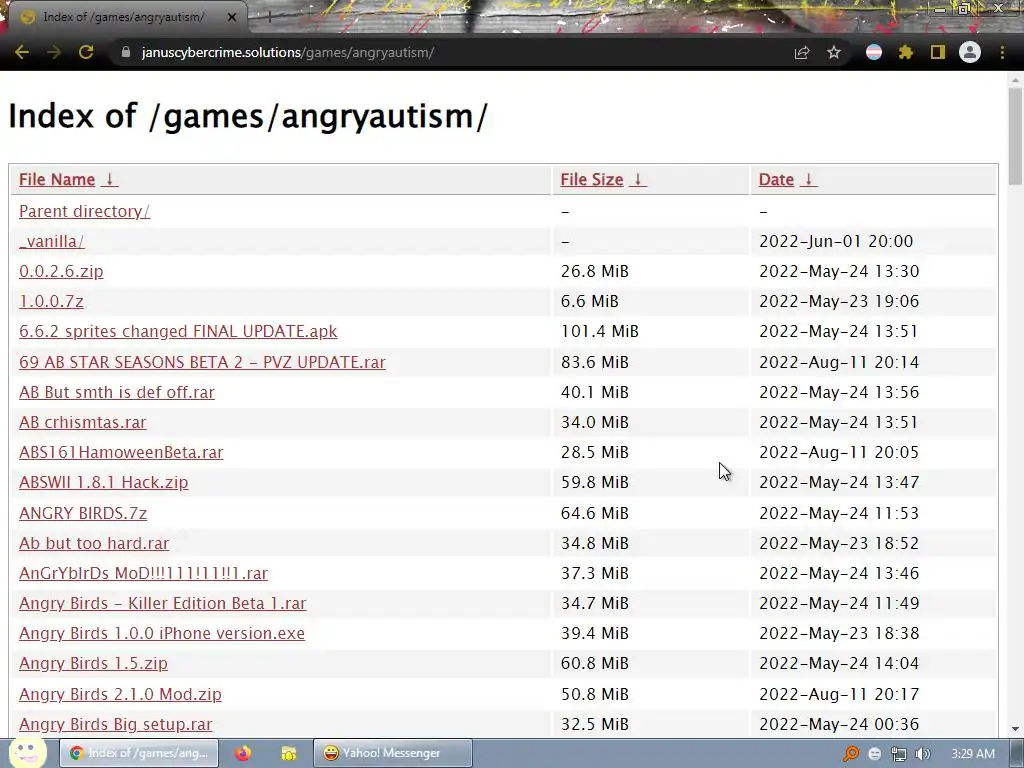Sort by File Size column header
This screenshot has height=768, width=1024.
[592, 179]
